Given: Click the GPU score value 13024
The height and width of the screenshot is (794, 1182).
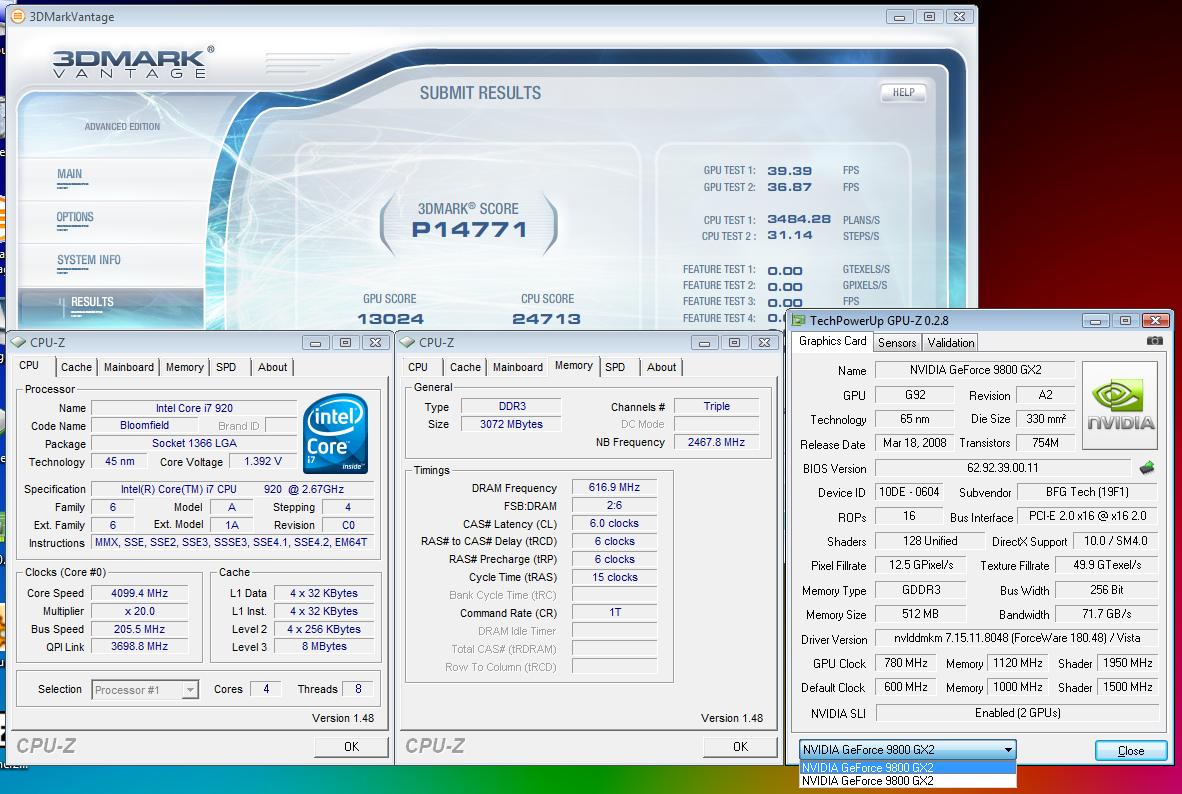Looking at the screenshot, I should tap(390, 319).
